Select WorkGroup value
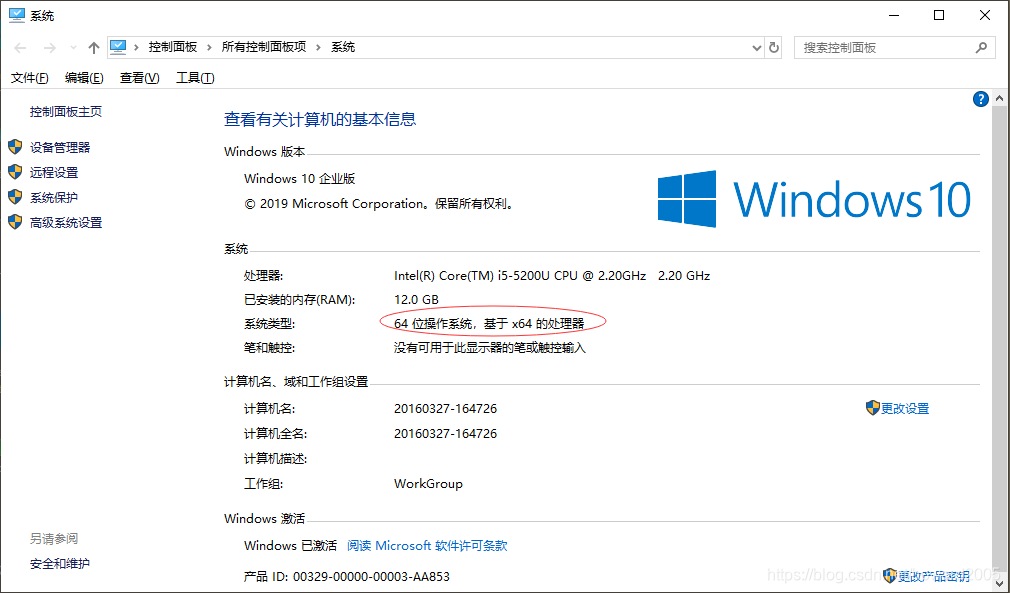 point(428,484)
